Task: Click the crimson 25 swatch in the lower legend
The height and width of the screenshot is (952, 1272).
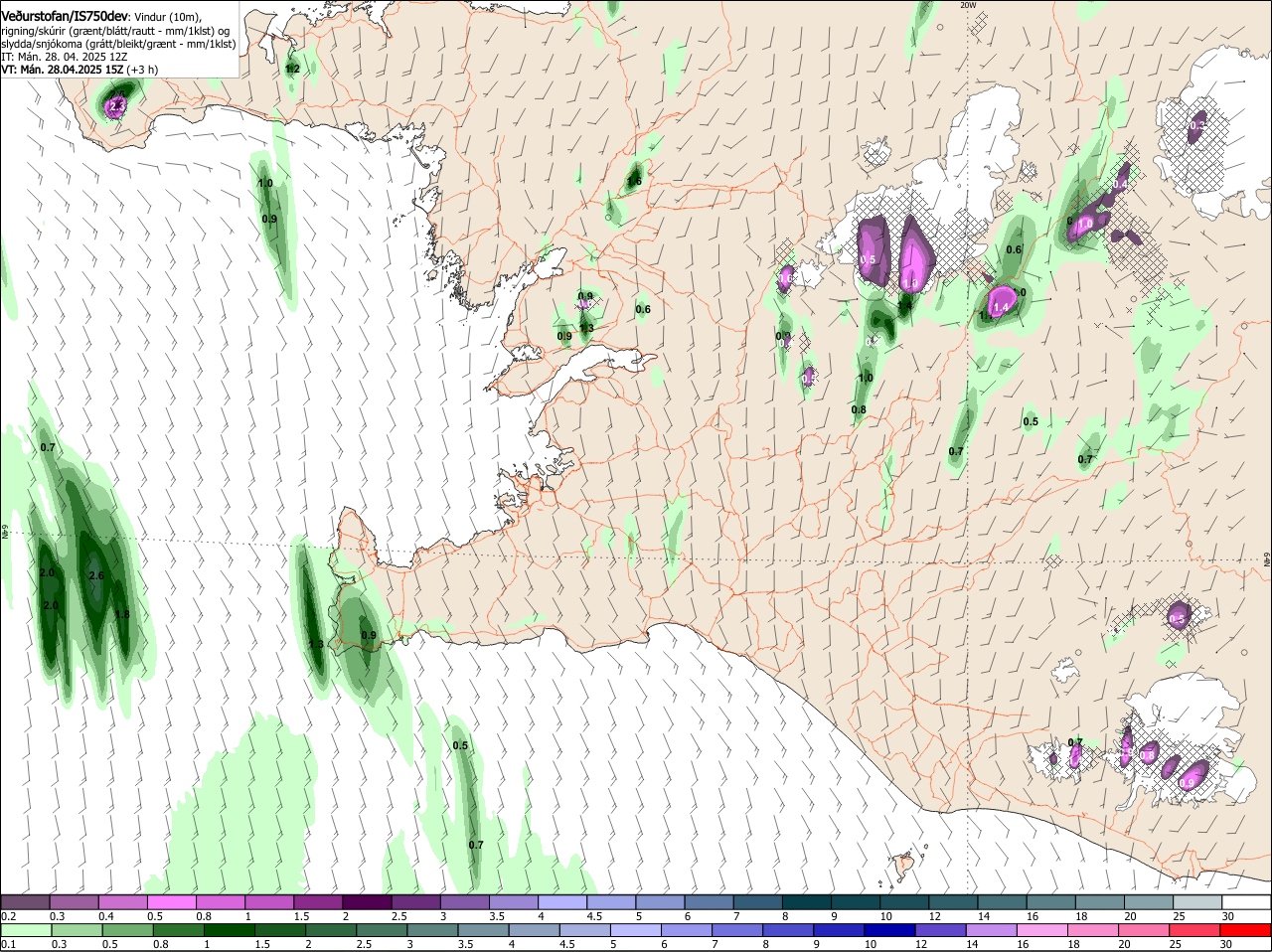Action: click(x=1194, y=930)
